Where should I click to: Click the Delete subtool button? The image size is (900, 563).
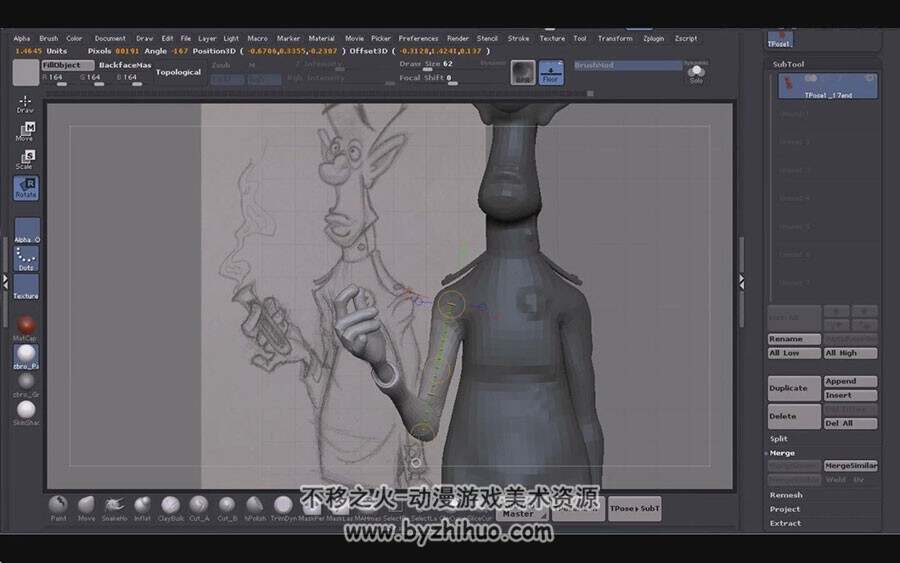click(x=794, y=416)
